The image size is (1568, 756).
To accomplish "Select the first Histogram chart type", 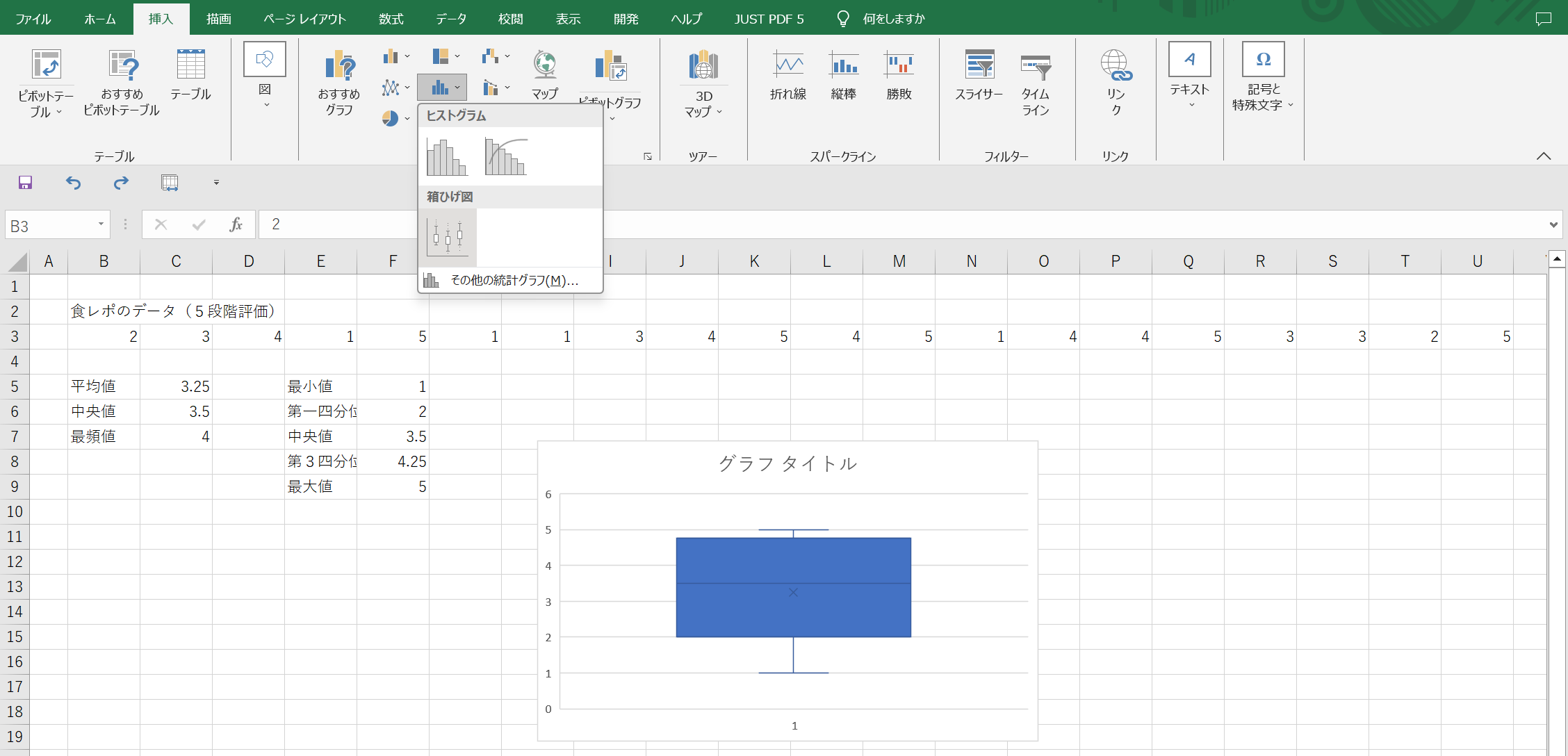I will click(448, 156).
